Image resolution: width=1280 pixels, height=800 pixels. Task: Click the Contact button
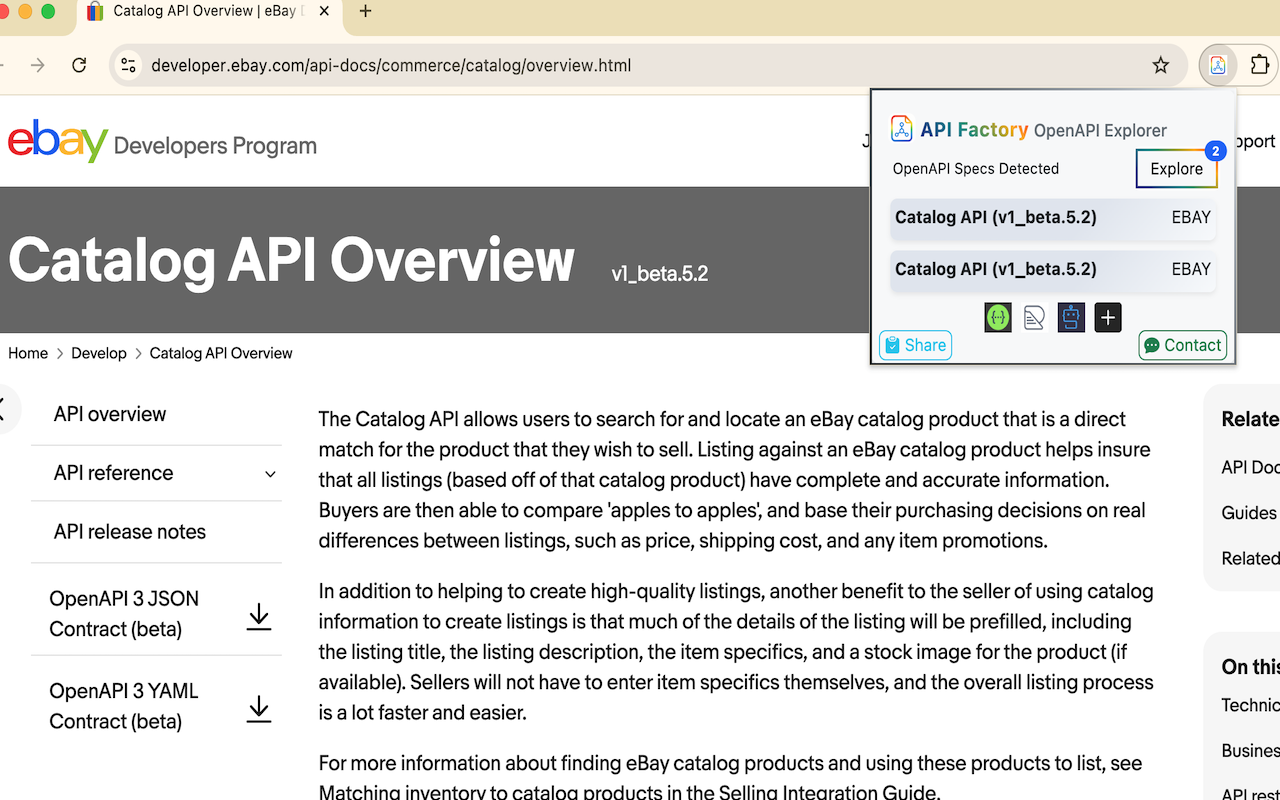pos(1183,345)
